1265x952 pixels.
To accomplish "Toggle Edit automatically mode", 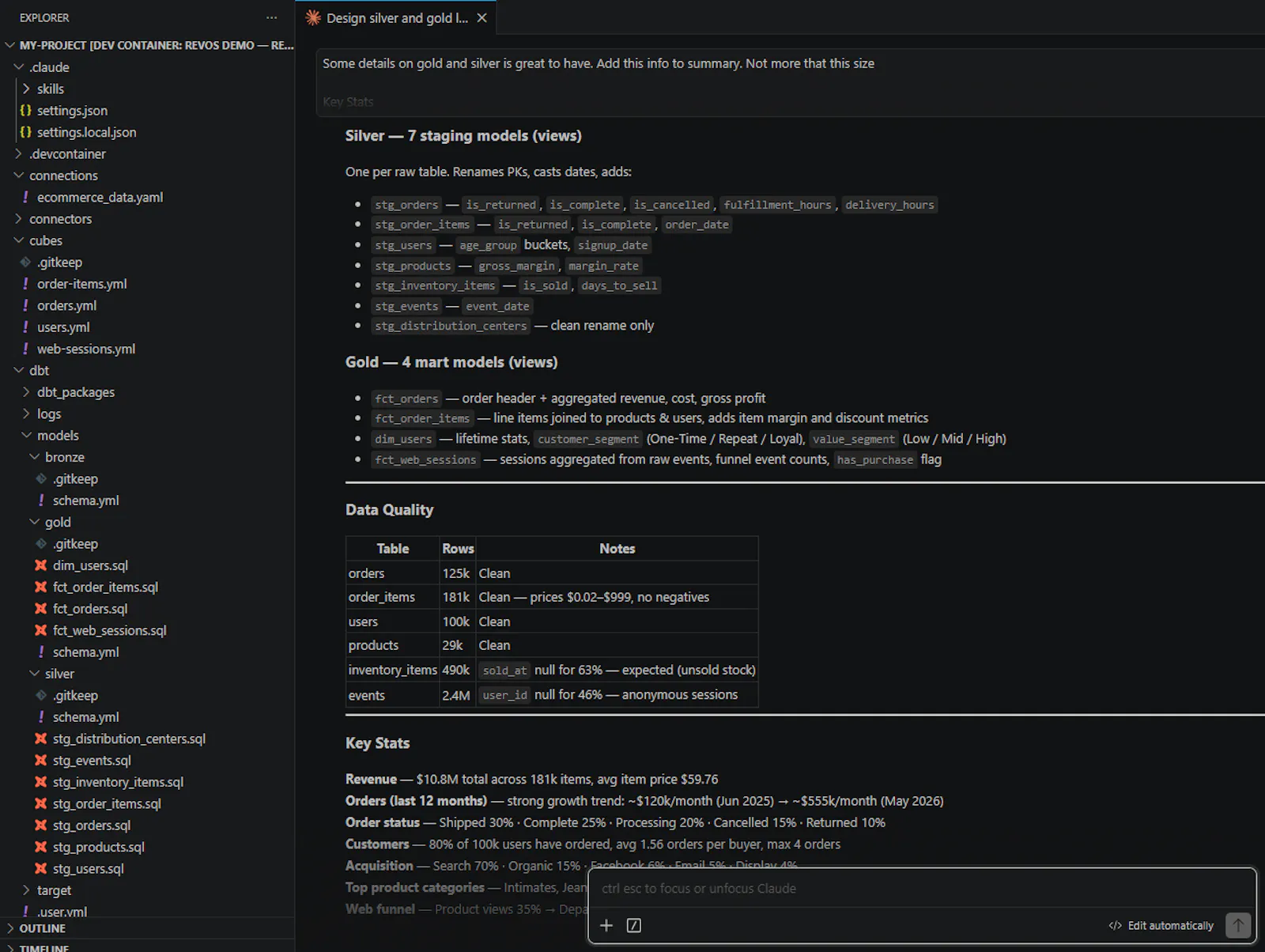I will point(1161,925).
